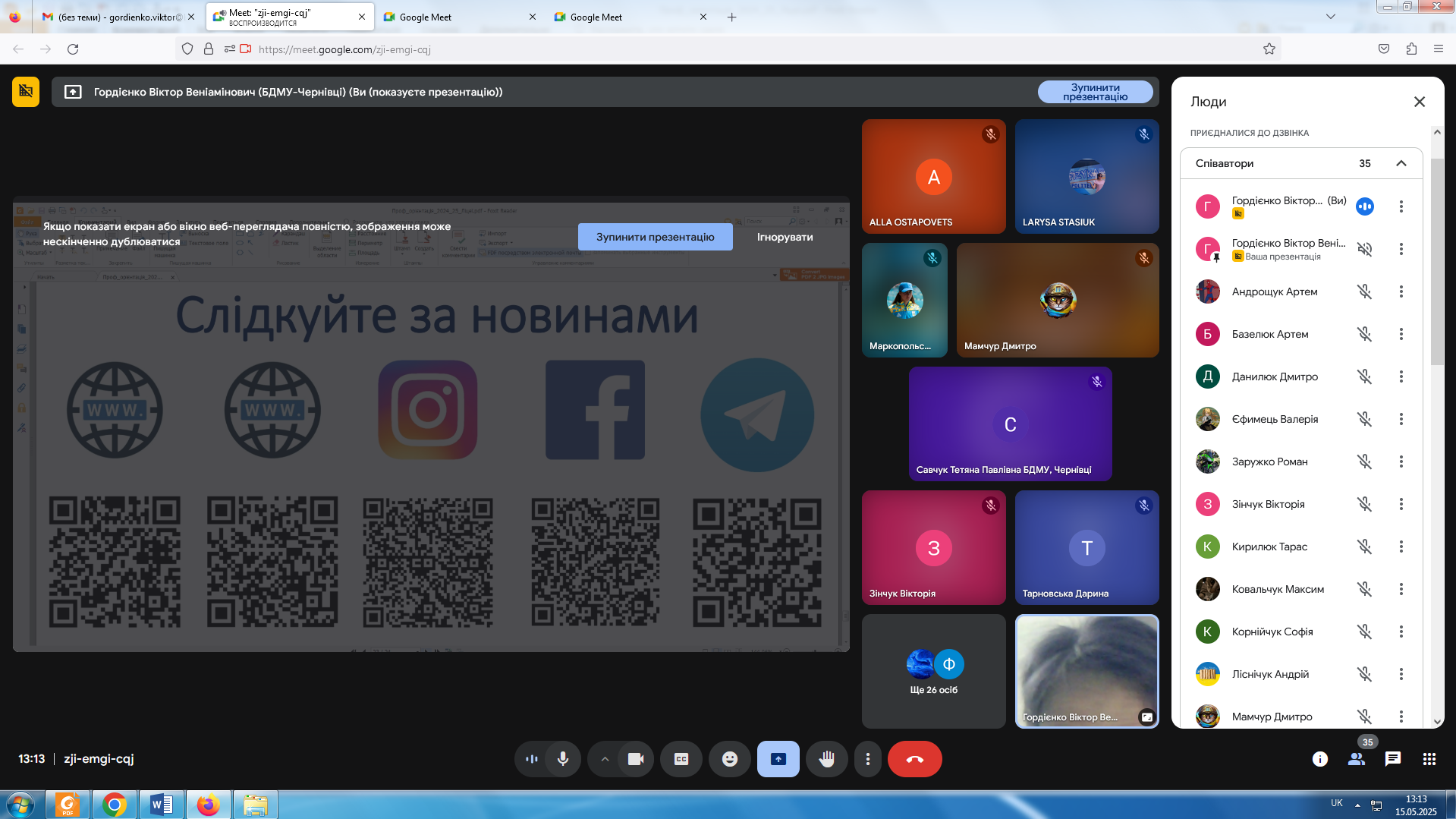Mute Базелюк Артем in participants list
This screenshot has width=1456, height=819.
click(1364, 334)
